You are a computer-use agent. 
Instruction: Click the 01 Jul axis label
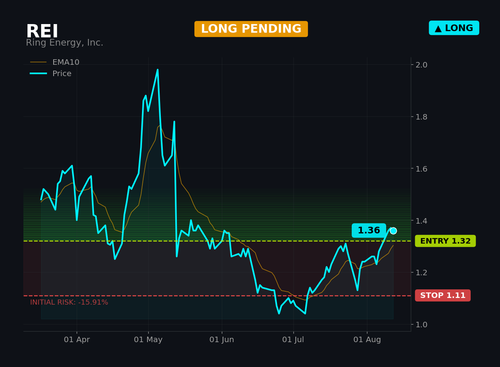click(293, 340)
